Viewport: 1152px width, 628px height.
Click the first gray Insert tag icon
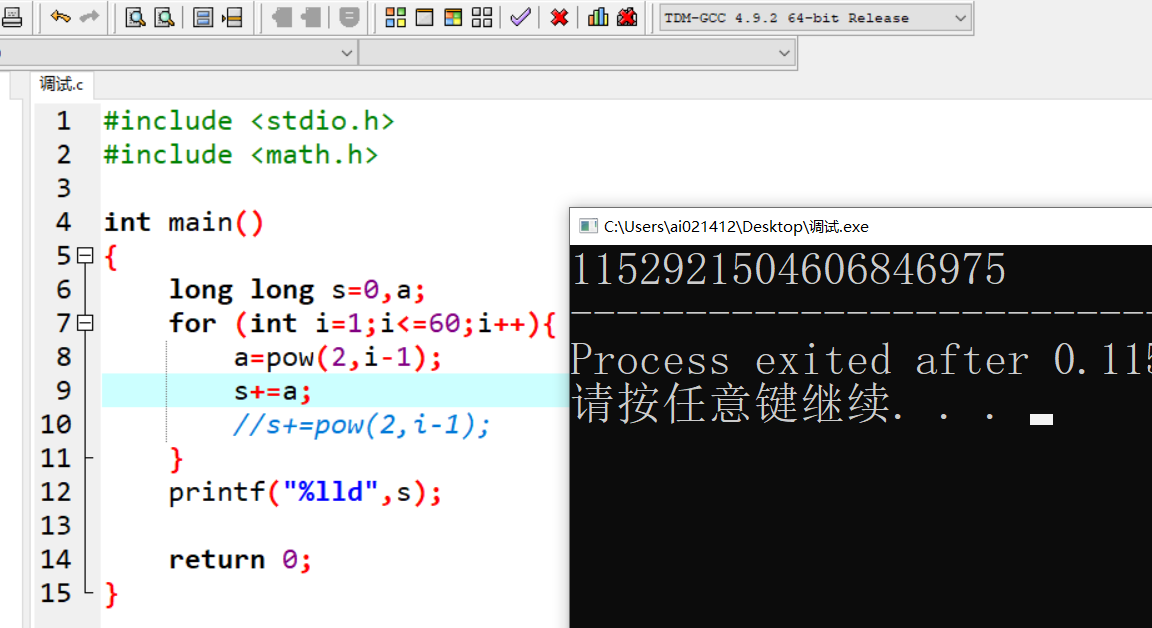[281, 17]
